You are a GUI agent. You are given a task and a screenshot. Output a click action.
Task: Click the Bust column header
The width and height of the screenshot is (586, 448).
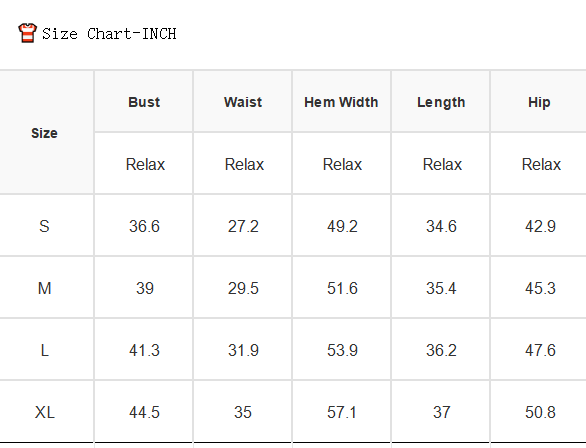pos(144,102)
